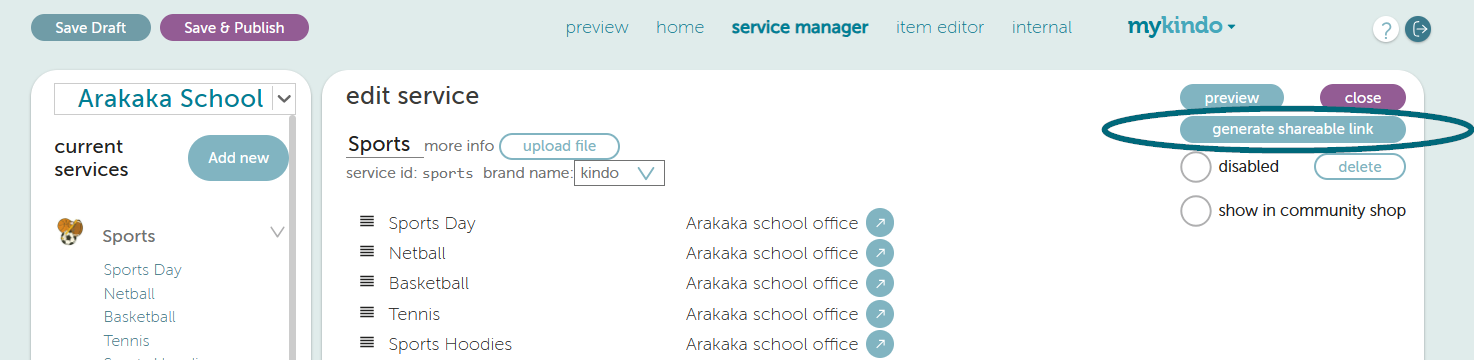
Task: Open the help question mark icon
Action: coord(1385,30)
